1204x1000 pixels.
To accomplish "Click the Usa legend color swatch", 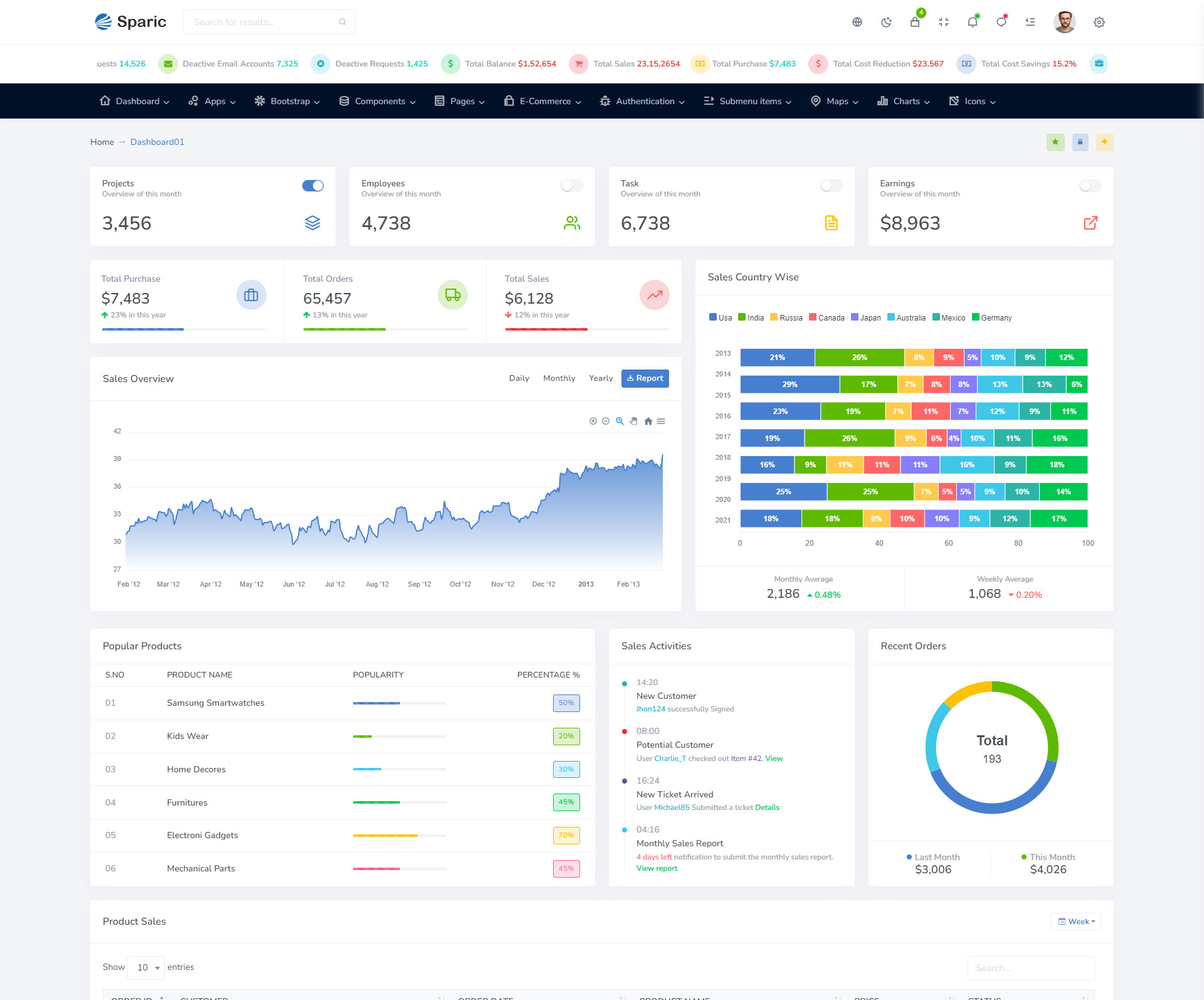I will [x=712, y=317].
